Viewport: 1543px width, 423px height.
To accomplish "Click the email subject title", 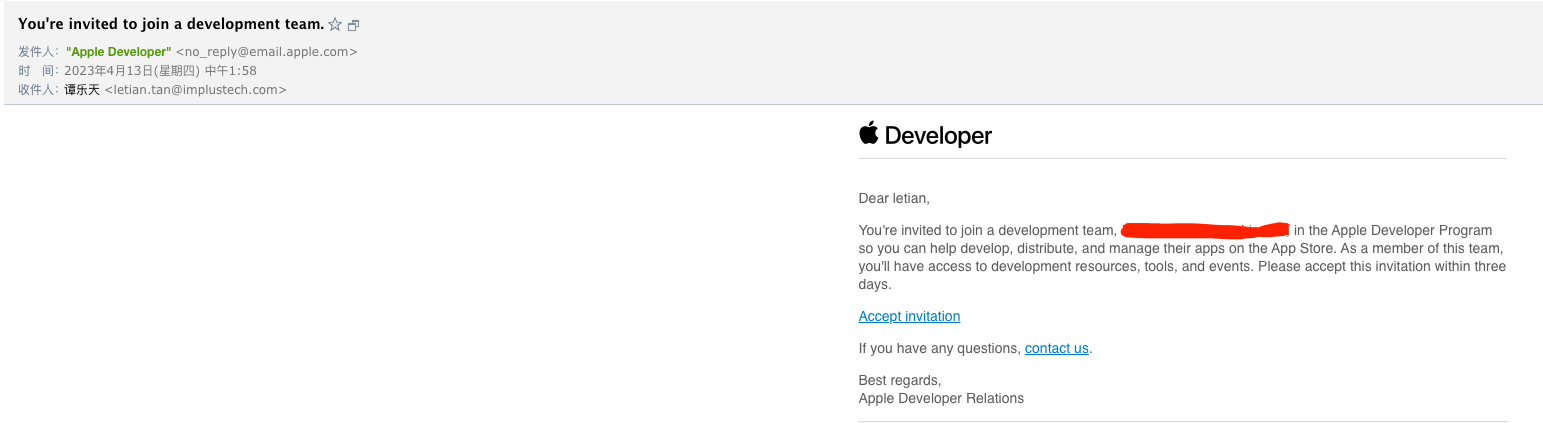I will click(x=171, y=24).
